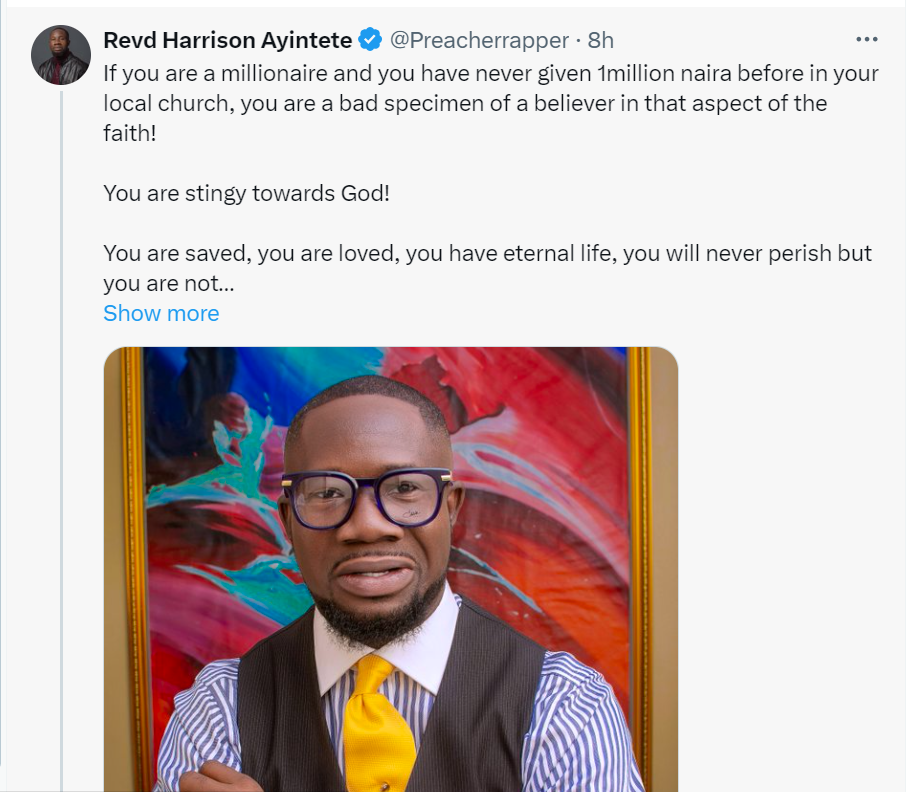Click the @Preacherrapper handle
Viewport: 909px width, 792px height.
point(478,40)
